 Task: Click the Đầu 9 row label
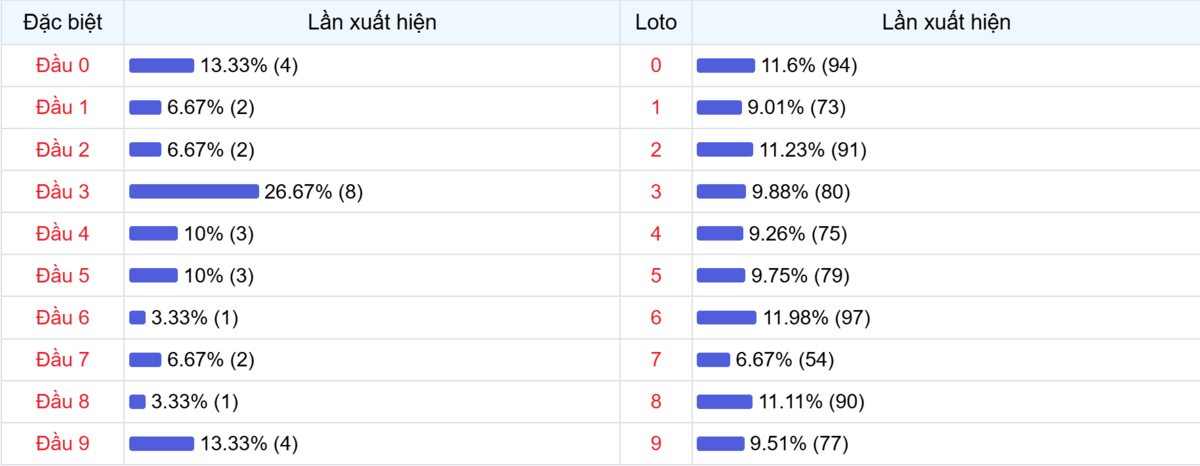coord(62,443)
